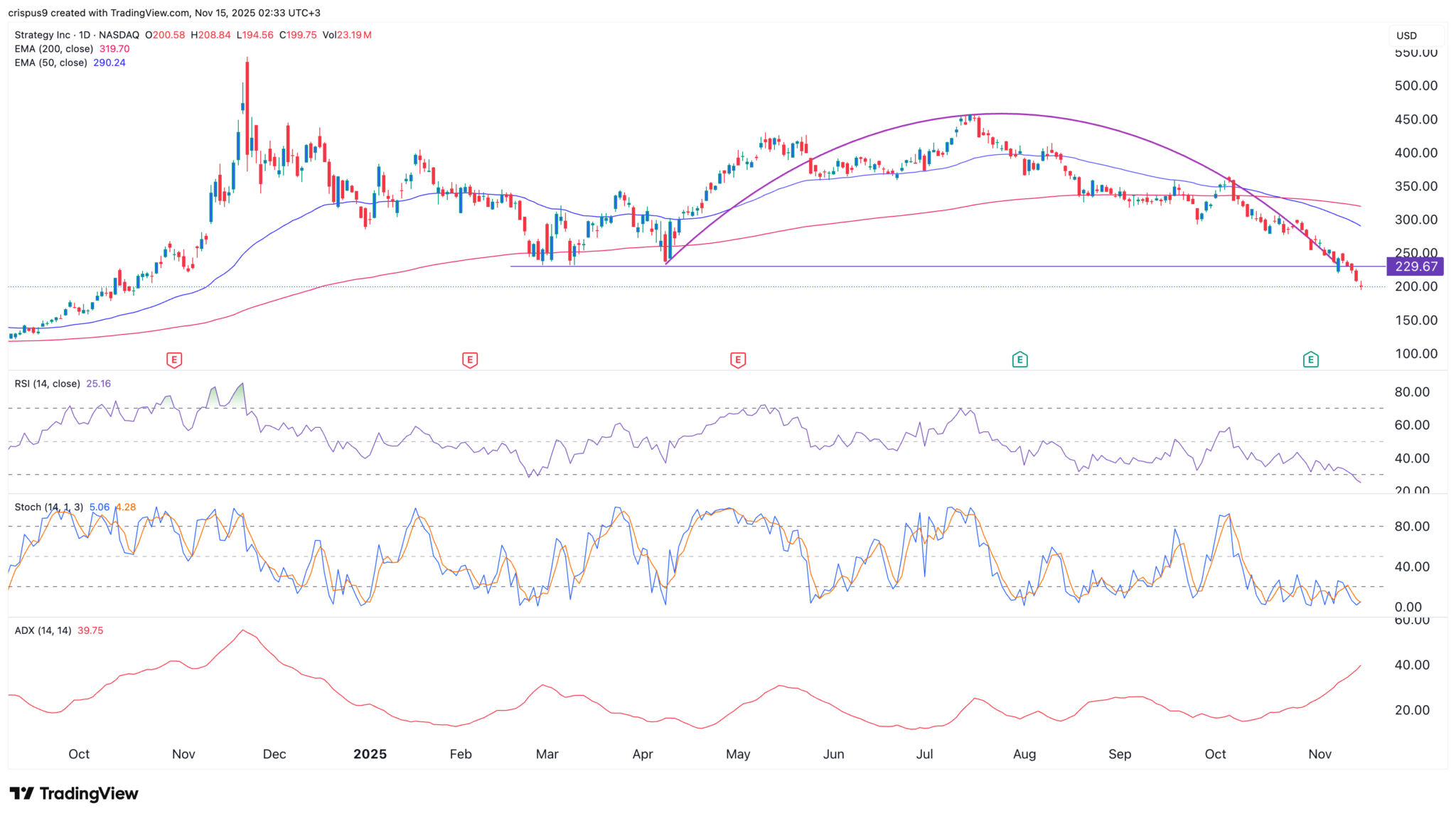Select the EMA (50, close) legend entry
Image resolution: width=1456 pixels, height=818 pixels.
pos(50,63)
